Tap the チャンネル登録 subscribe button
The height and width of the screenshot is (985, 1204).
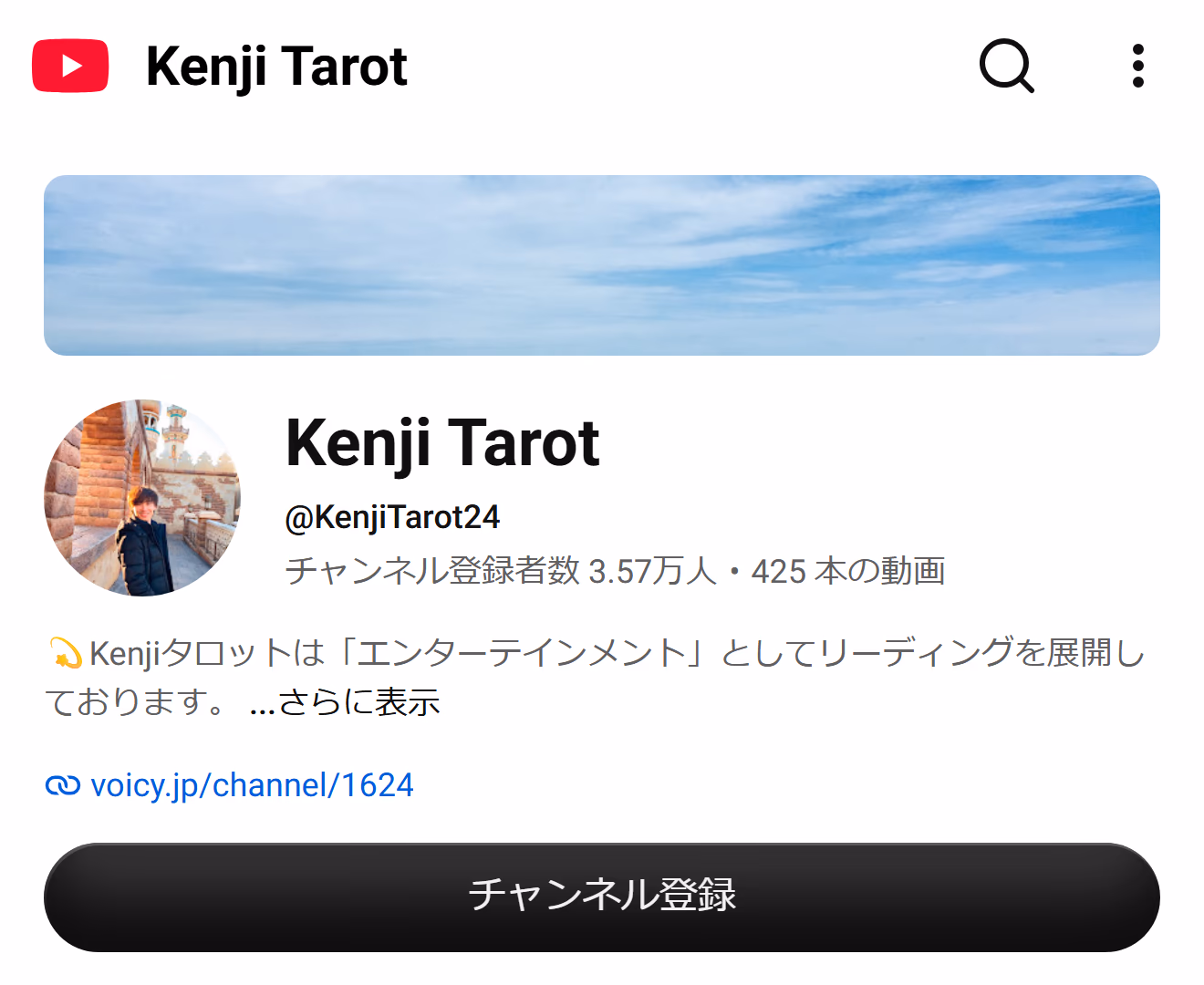pos(602,897)
